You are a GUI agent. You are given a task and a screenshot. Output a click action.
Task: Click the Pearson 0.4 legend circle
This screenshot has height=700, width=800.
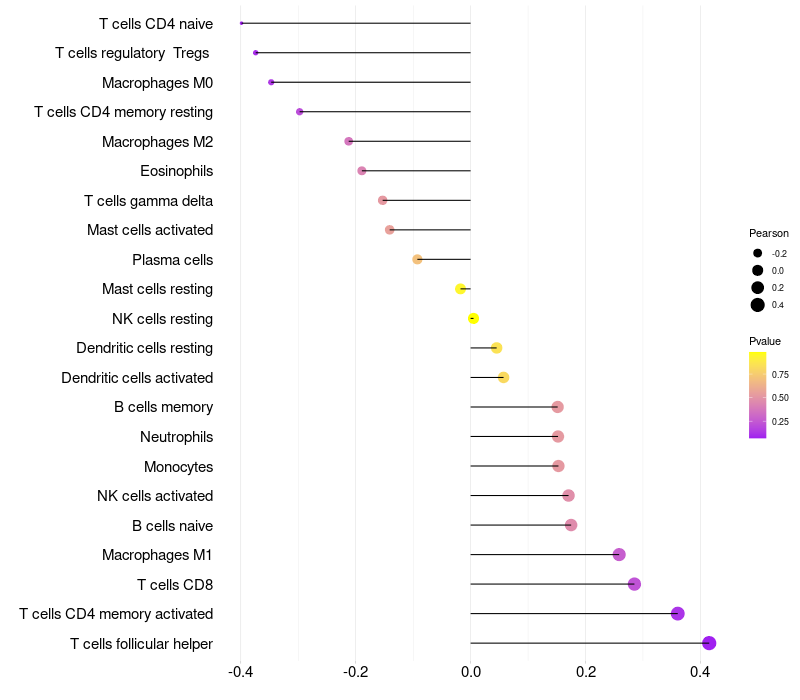(x=757, y=305)
